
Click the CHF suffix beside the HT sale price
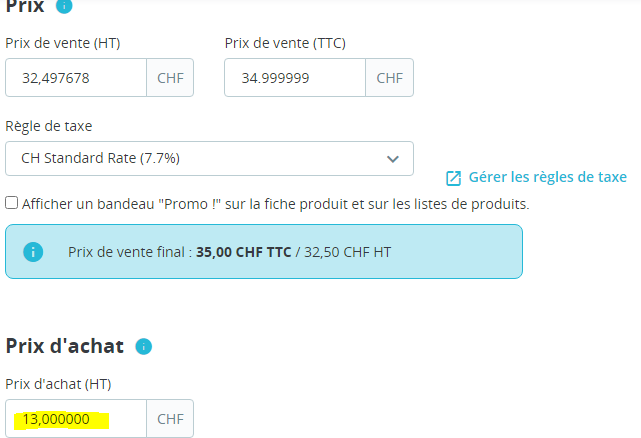click(x=170, y=78)
